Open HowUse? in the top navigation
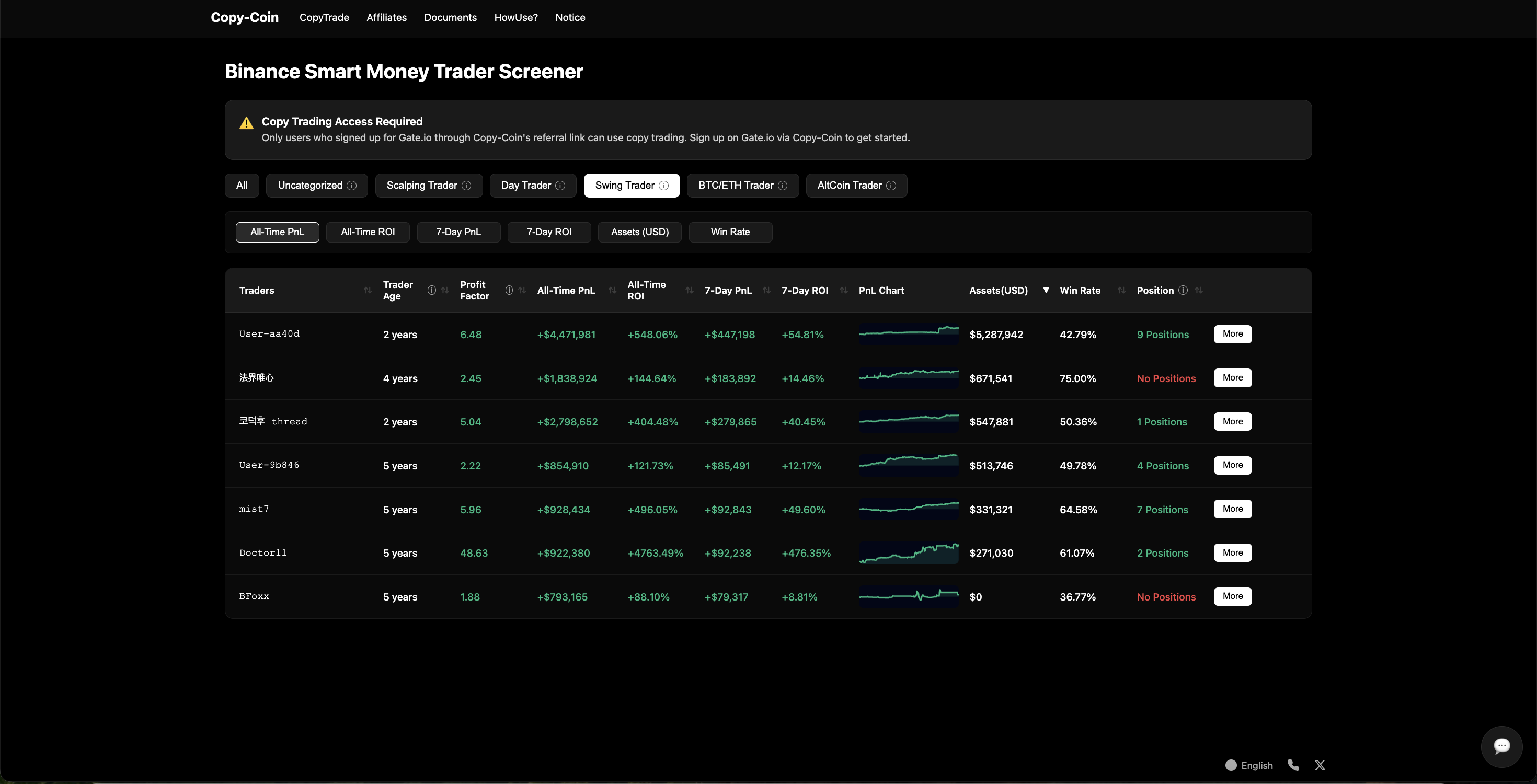The image size is (1537, 784). (516, 17)
